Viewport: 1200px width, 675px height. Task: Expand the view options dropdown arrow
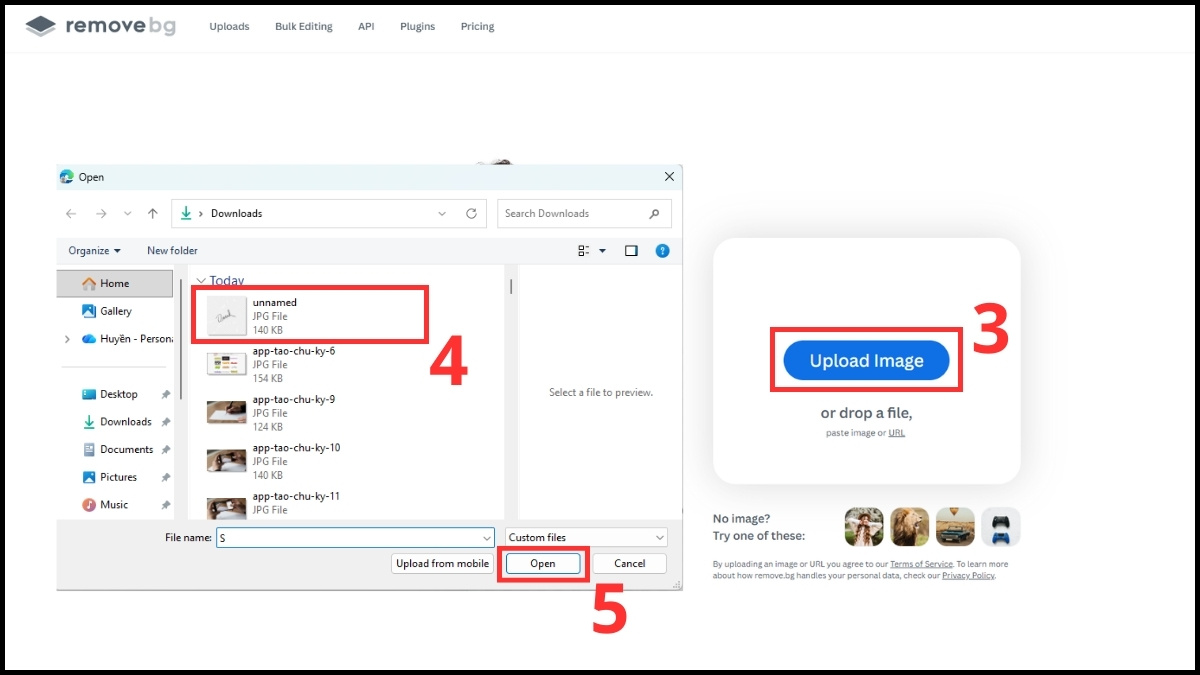pyautogui.click(x=603, y=251)
